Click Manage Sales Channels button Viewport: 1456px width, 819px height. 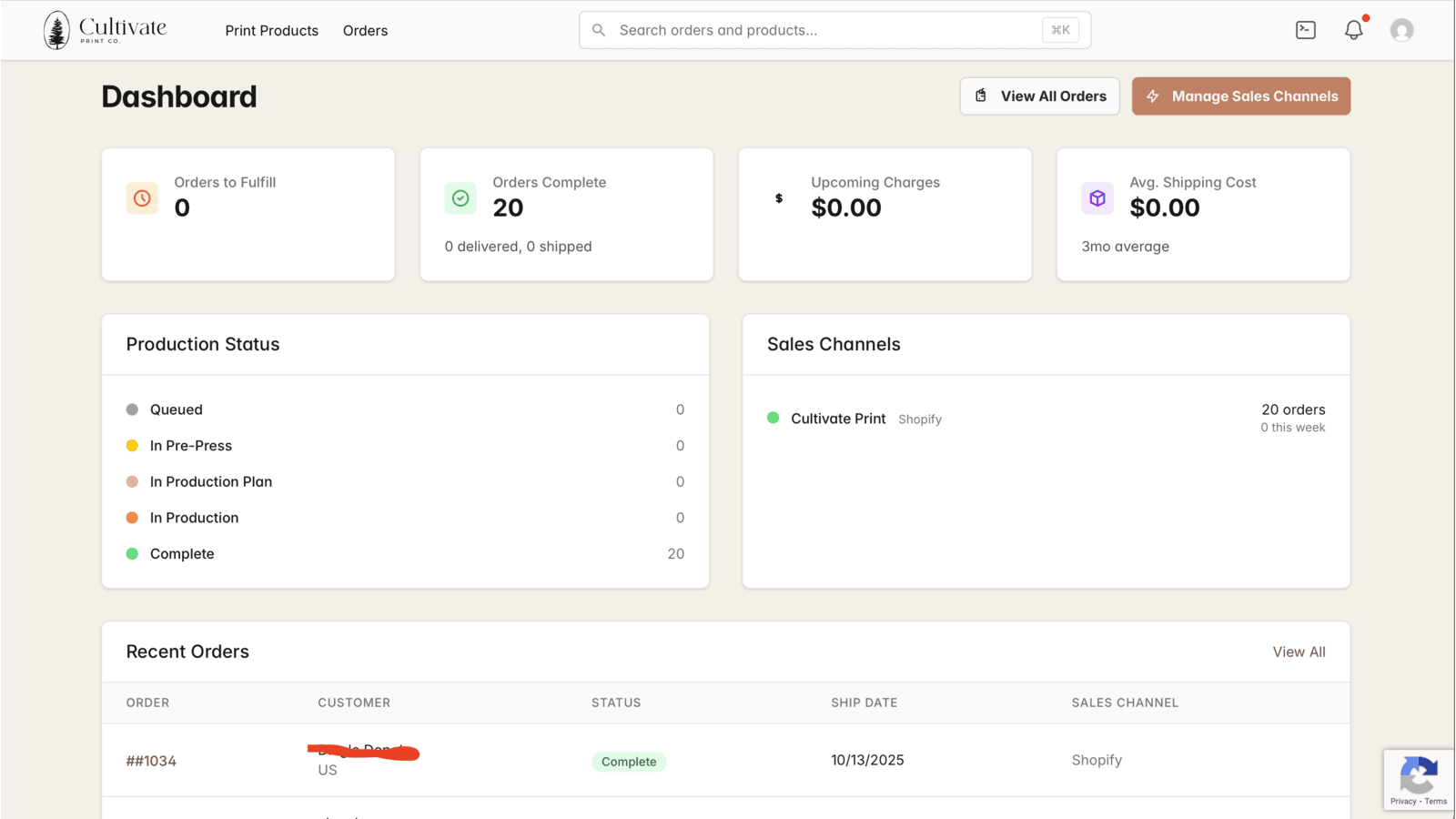1241,96
